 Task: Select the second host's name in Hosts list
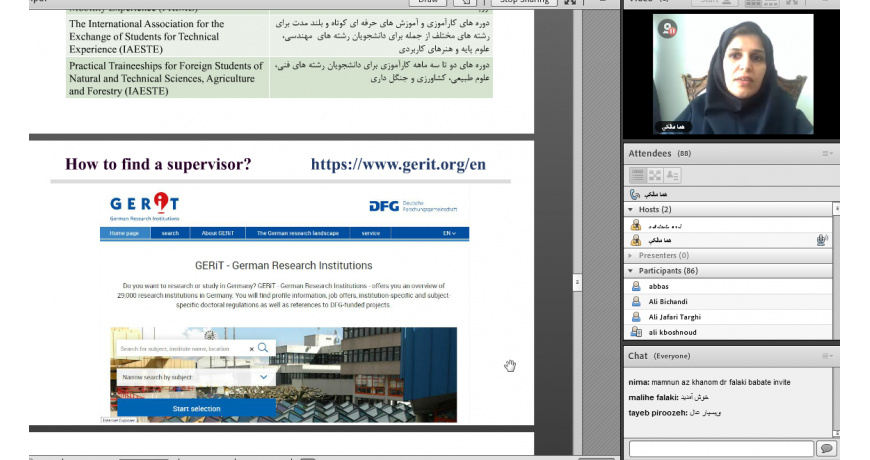(660, 240)
